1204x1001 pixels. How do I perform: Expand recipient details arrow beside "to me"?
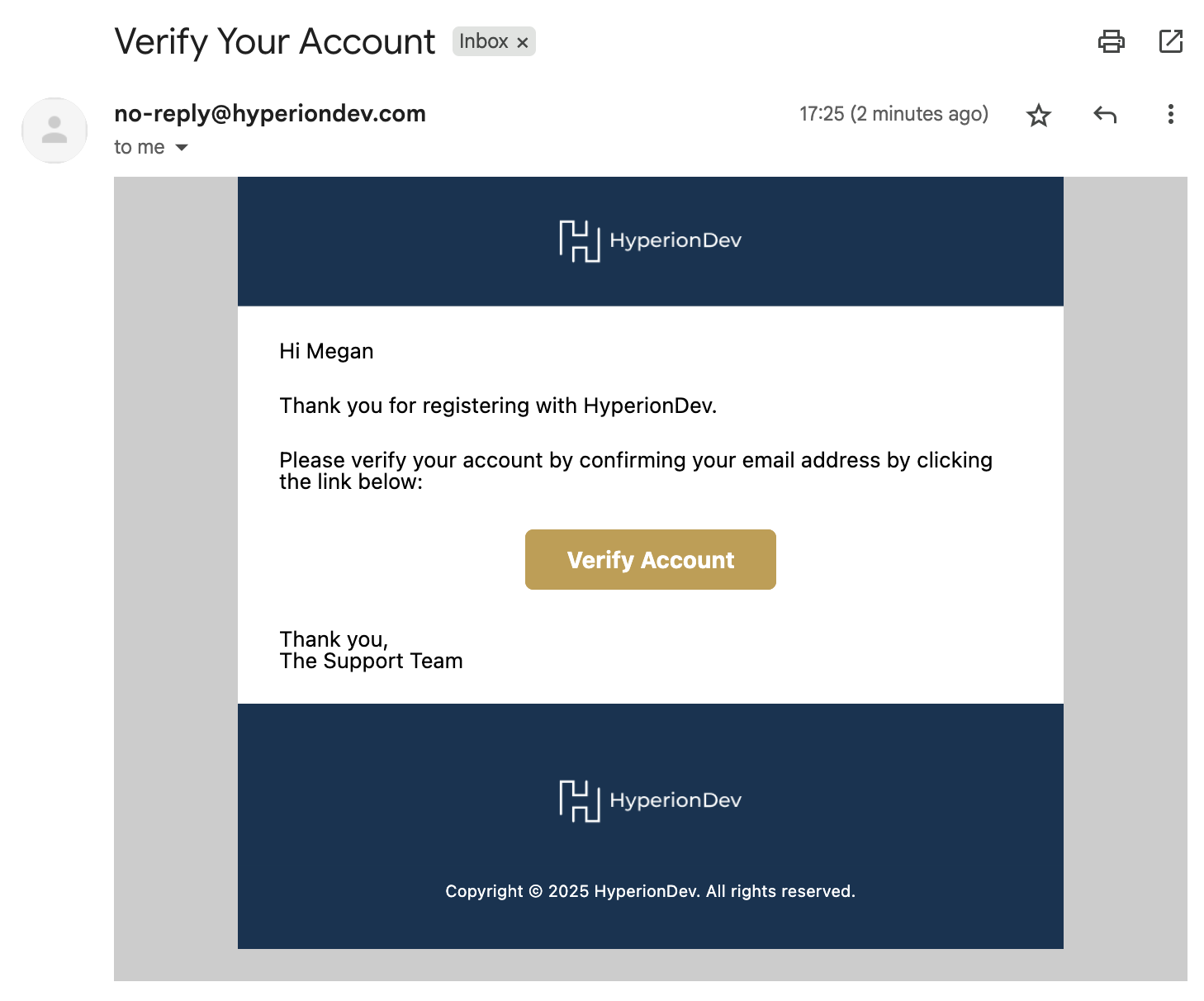coord(182,148)
